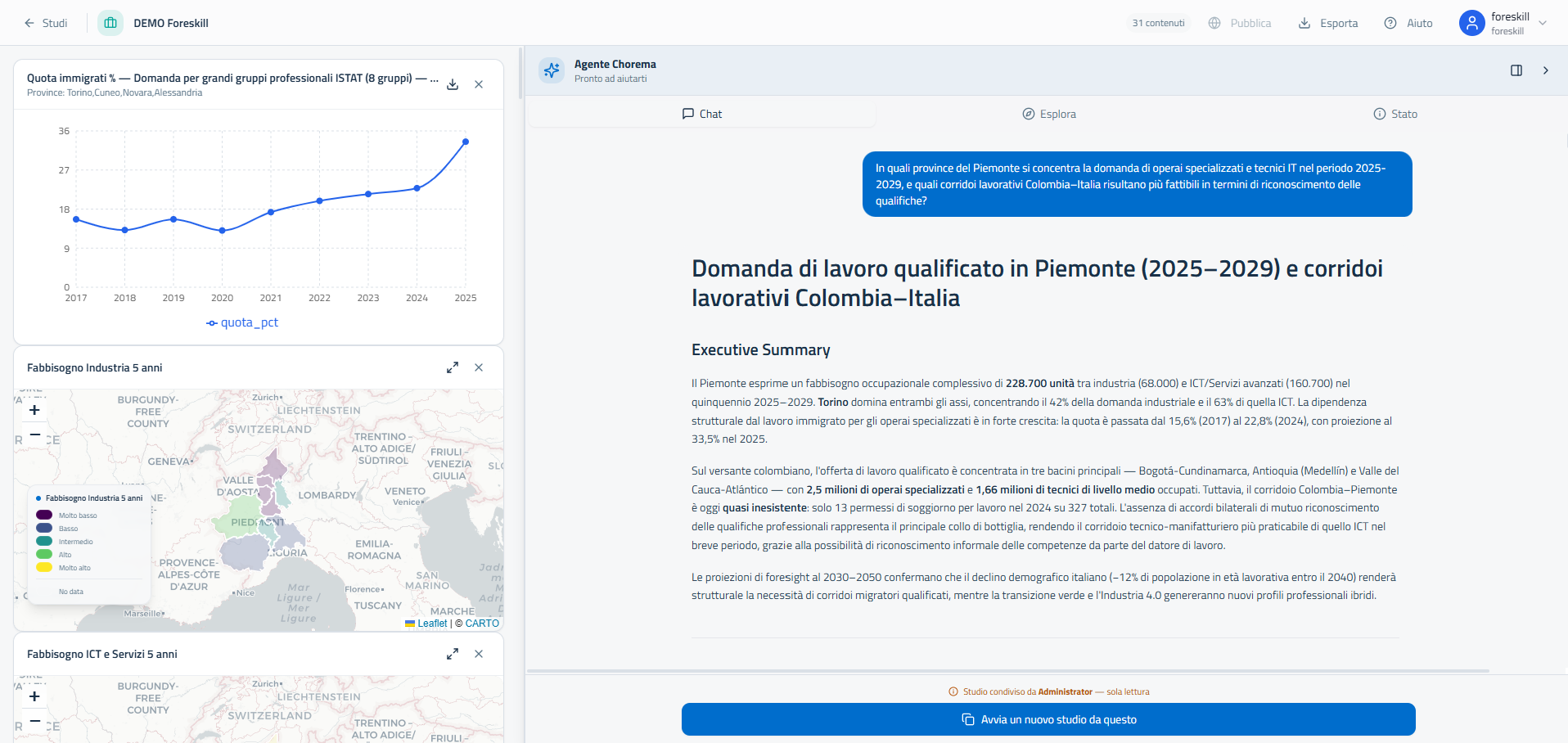Expand Fabbisogno Industria 5 anni map fullscreen
1568x743 pixels.
(453, 367)
